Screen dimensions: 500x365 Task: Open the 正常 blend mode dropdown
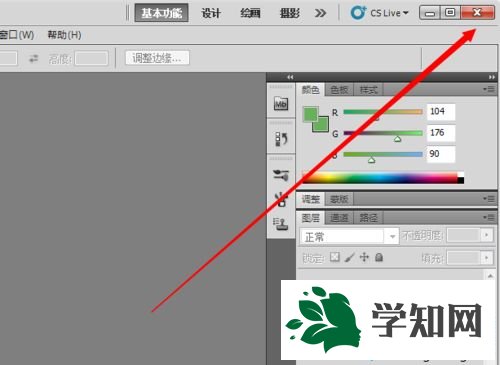(x=349, y=237)
